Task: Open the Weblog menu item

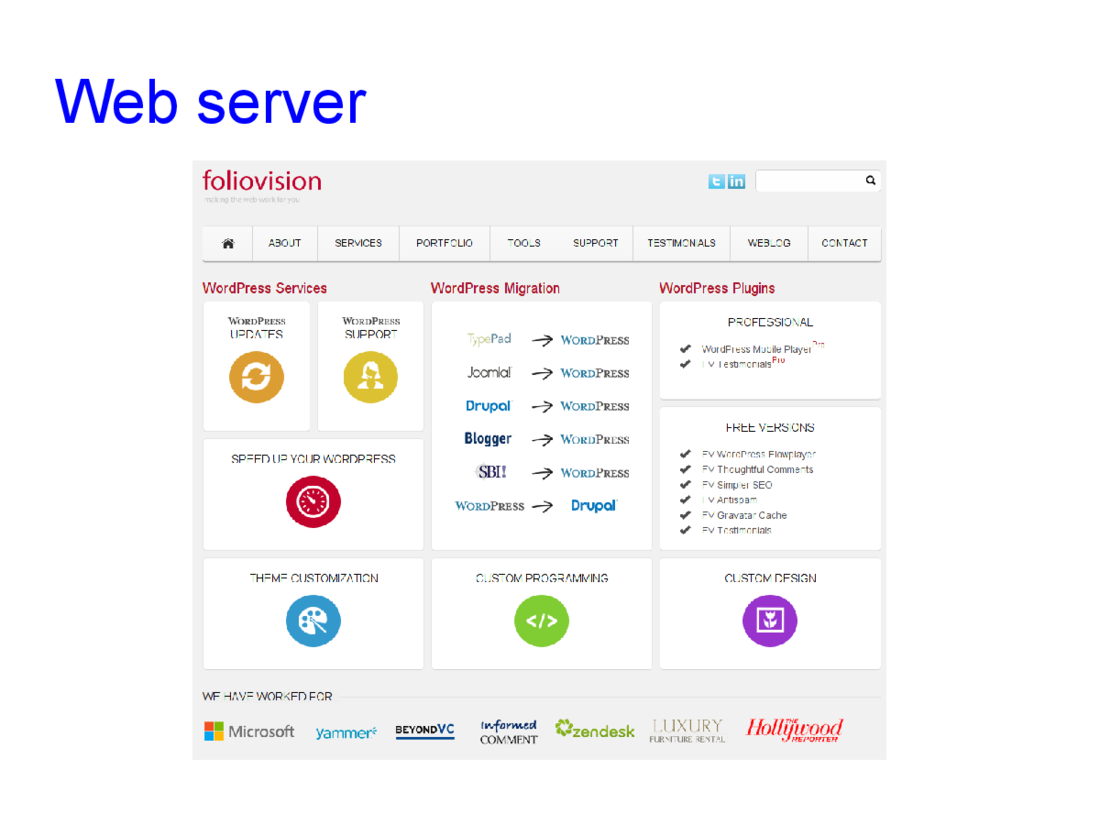Action: pyautogui.click(x=769, y=243)
